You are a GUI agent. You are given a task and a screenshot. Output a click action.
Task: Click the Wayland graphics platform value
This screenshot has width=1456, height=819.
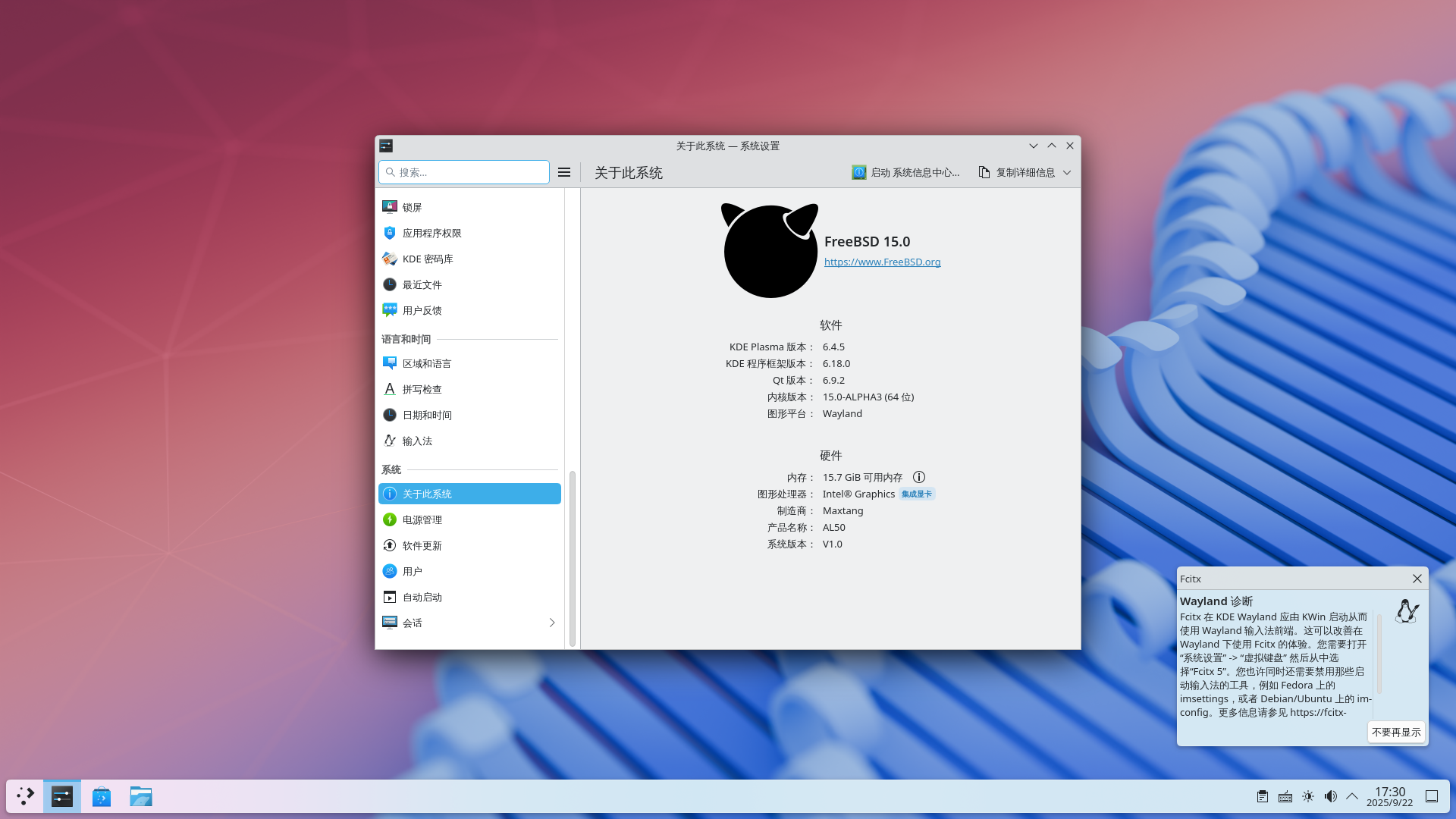(843, 413)
